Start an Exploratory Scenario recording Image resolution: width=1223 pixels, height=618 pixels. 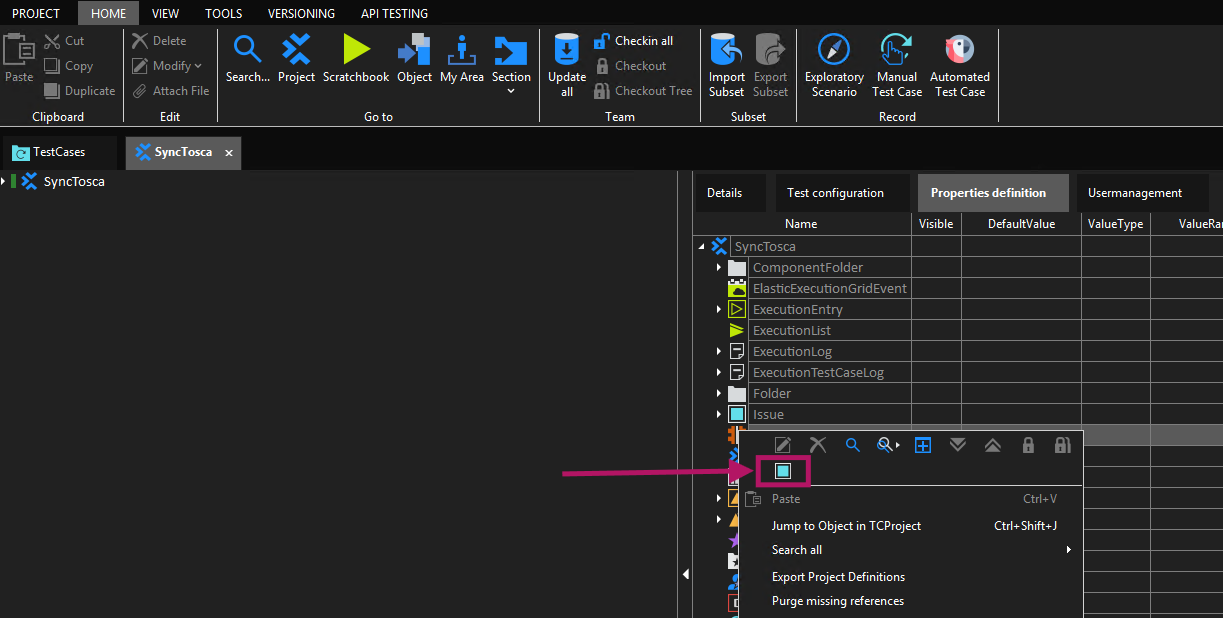click(833, 50)
